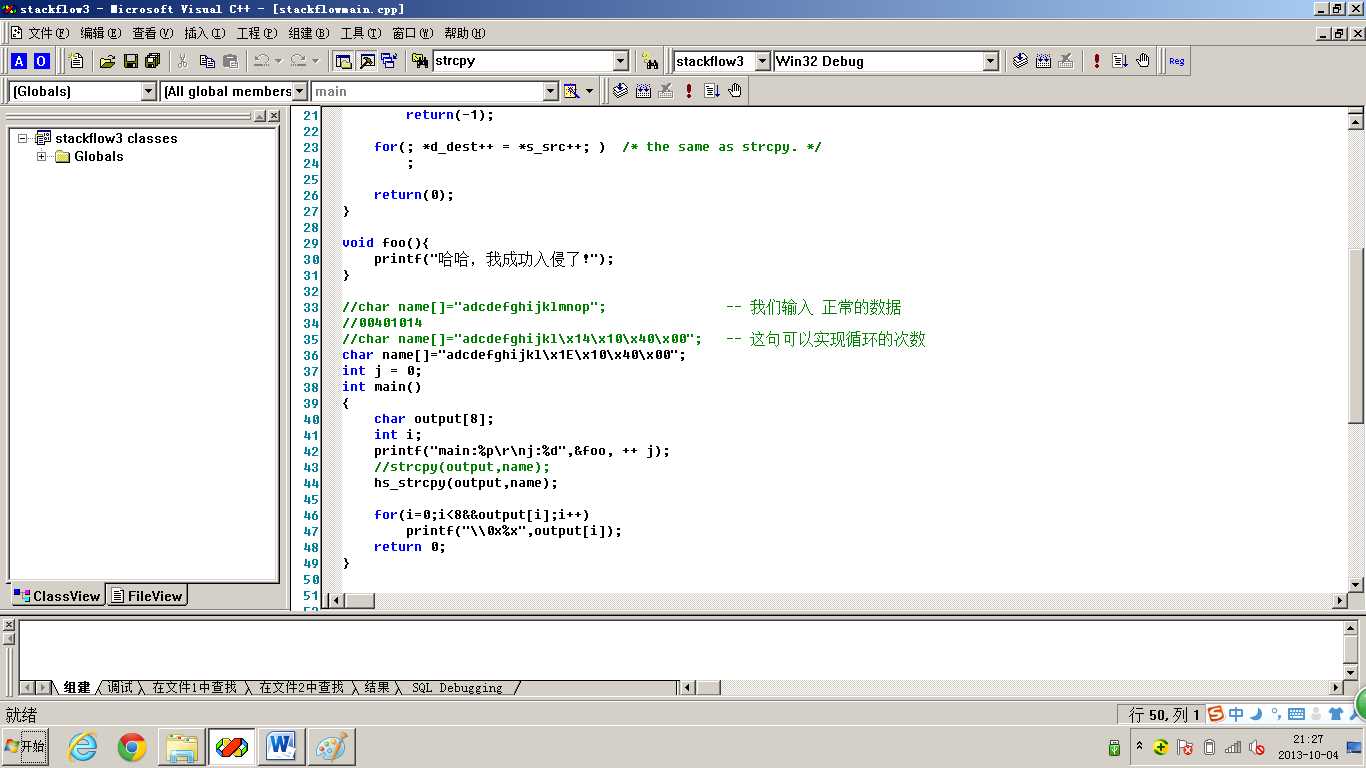Image resolution: width=1366 pixels, height=768 pixels.
Task: Open the (Globals) class dropdown
Action: click(x=148, y=91)
